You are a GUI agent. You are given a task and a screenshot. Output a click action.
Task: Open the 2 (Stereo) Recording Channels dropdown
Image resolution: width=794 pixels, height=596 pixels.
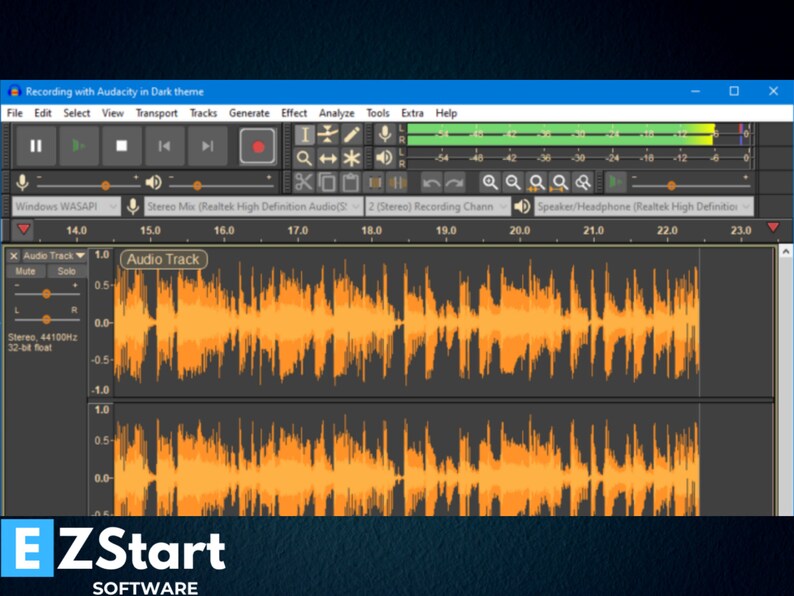tap(438, 207)
